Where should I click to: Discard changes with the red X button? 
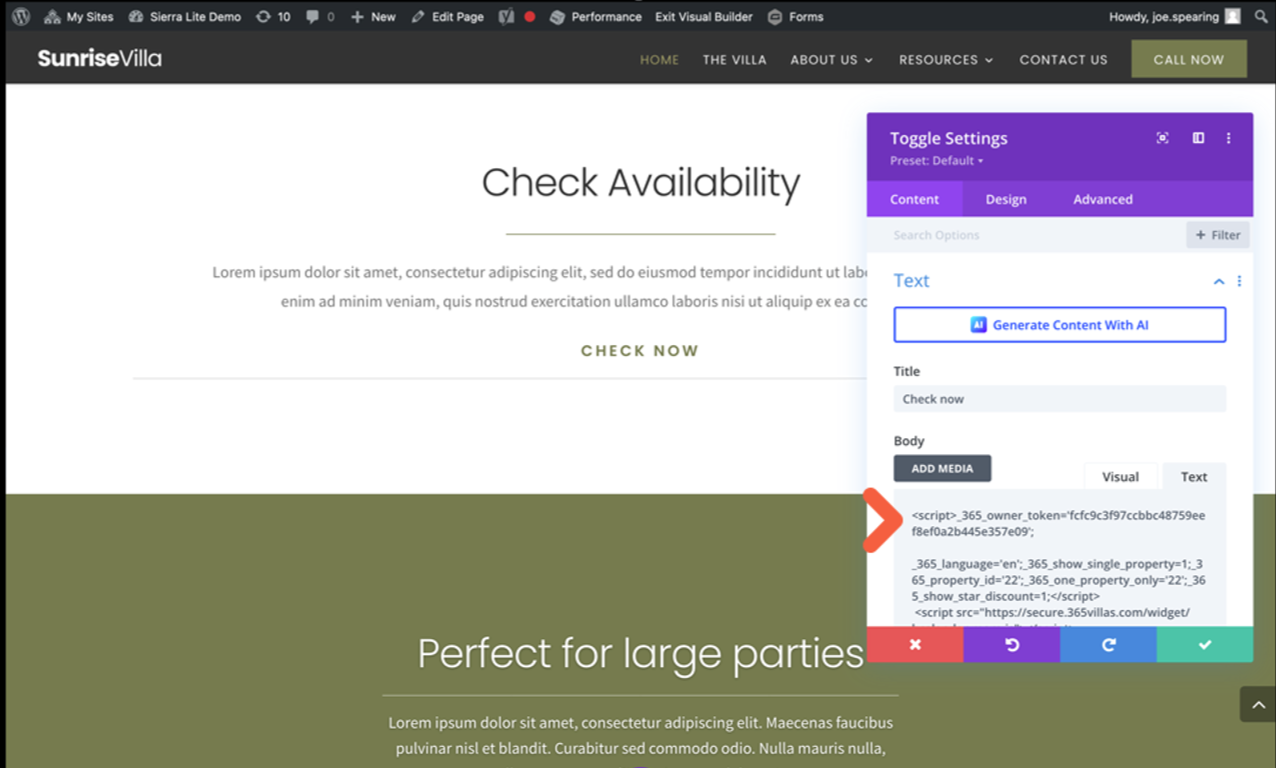click(x=915, y=645)
